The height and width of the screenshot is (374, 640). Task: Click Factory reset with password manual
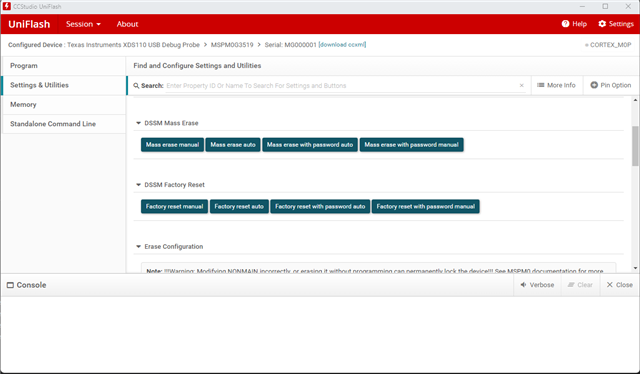pyautogui.click(x=425, y=207)
